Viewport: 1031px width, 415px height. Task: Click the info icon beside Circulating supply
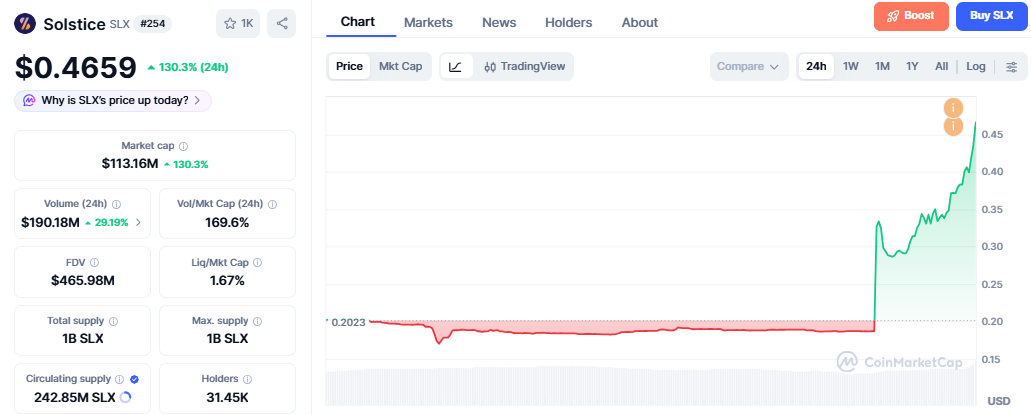click(x=120, y=379)
